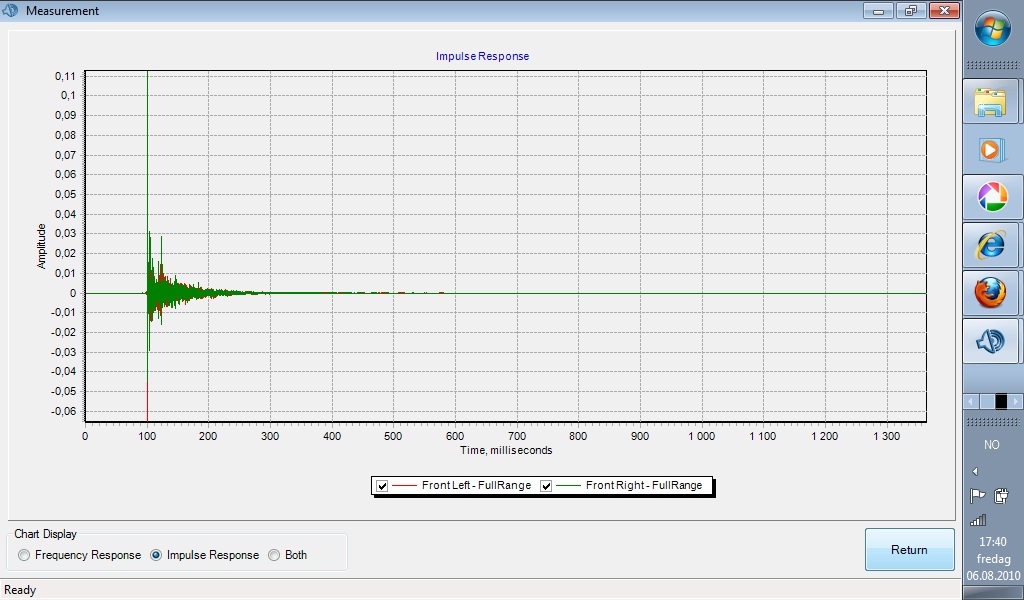
Task: Open Windows Explorer from the taskbar
Action: click(991, 101)
